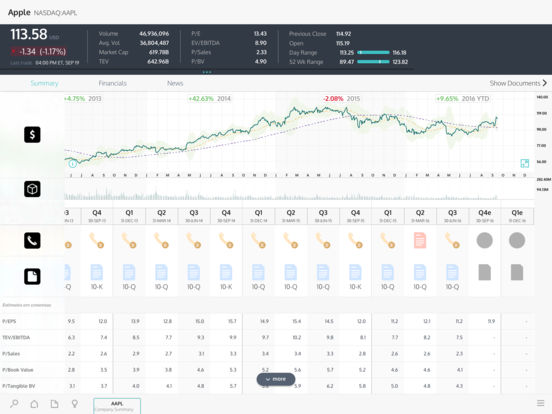Open earnings call for Q4 Sep 2013
This screenshot has width=552, height=414.
(96, 241)
